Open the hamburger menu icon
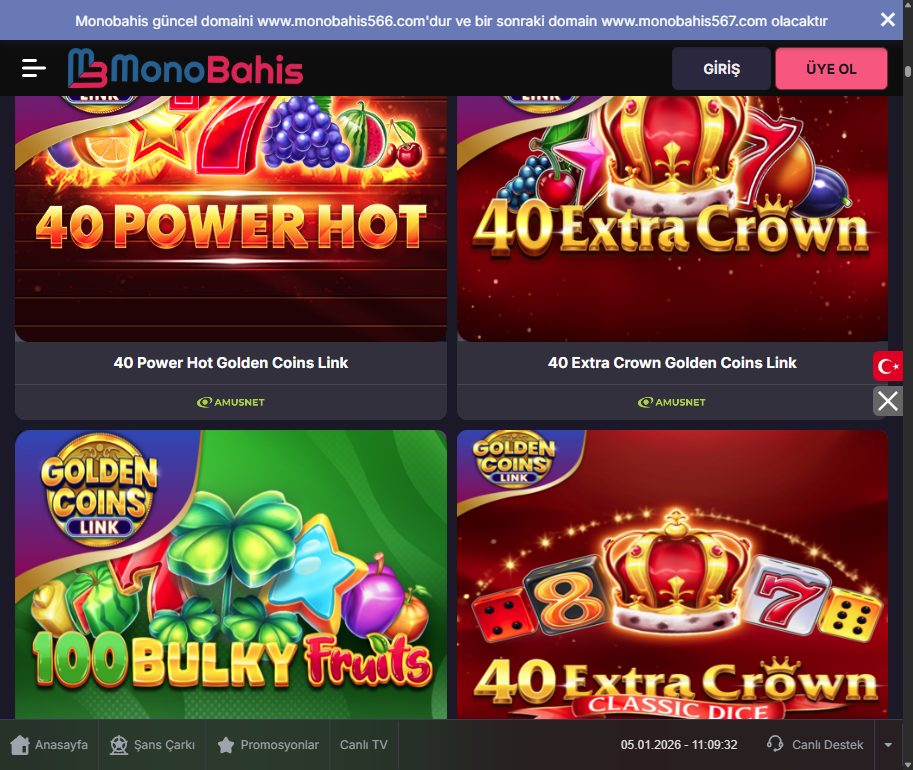Image resolution: width=913 pixels, height=770 pixels. (x=34, y=68)
